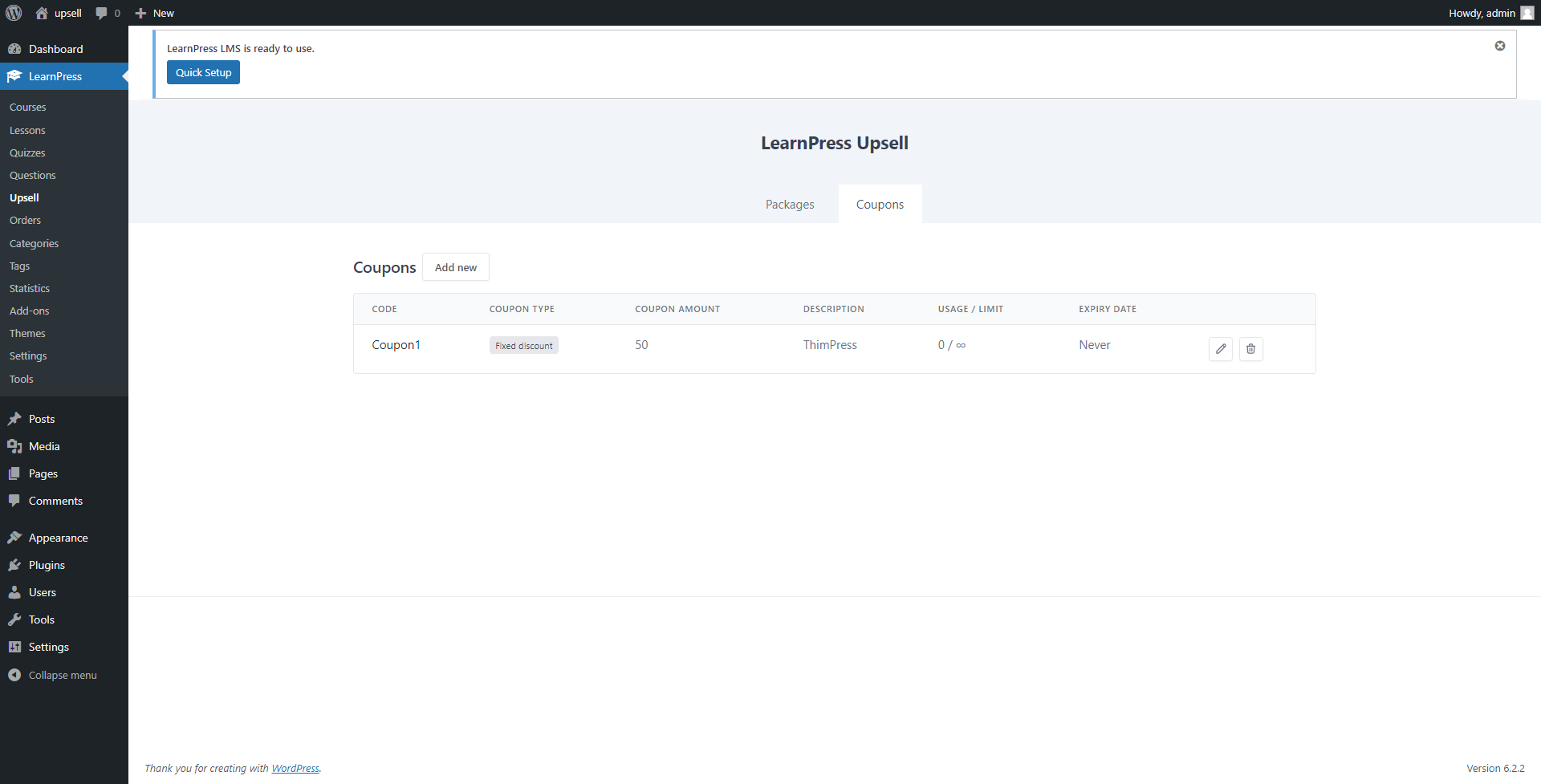1541x784 pixels.
Task: Select the Coupons tab
Action: [880, 205]
